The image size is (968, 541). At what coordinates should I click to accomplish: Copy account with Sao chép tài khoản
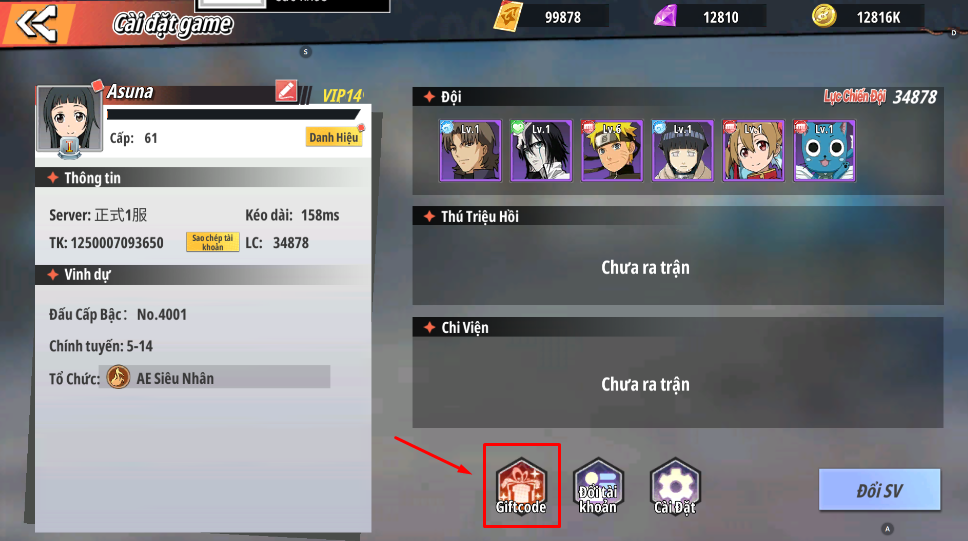pos(212,242)
